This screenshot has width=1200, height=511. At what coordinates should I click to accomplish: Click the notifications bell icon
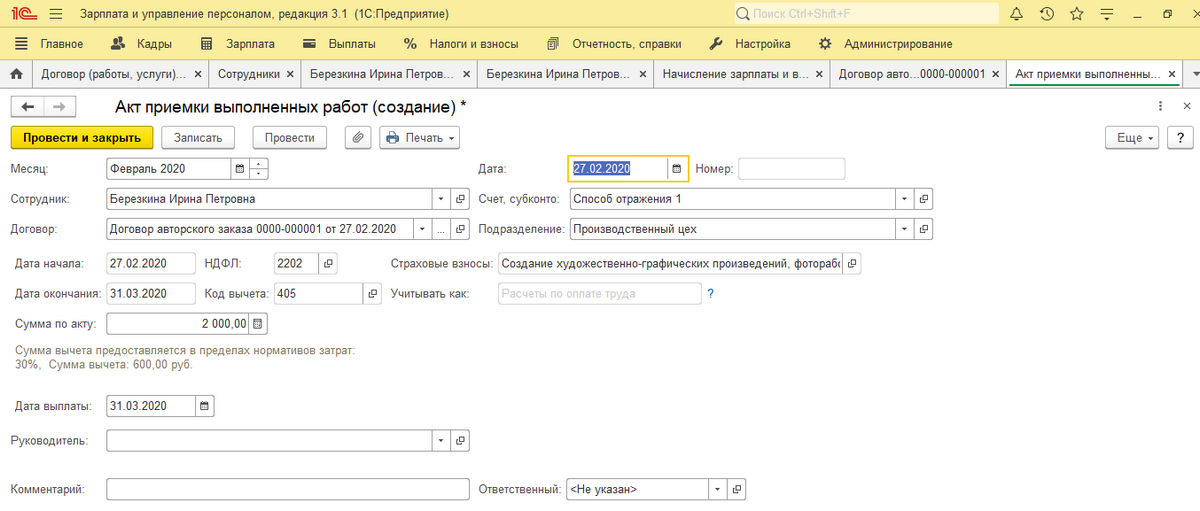[x=1016, y=14]
